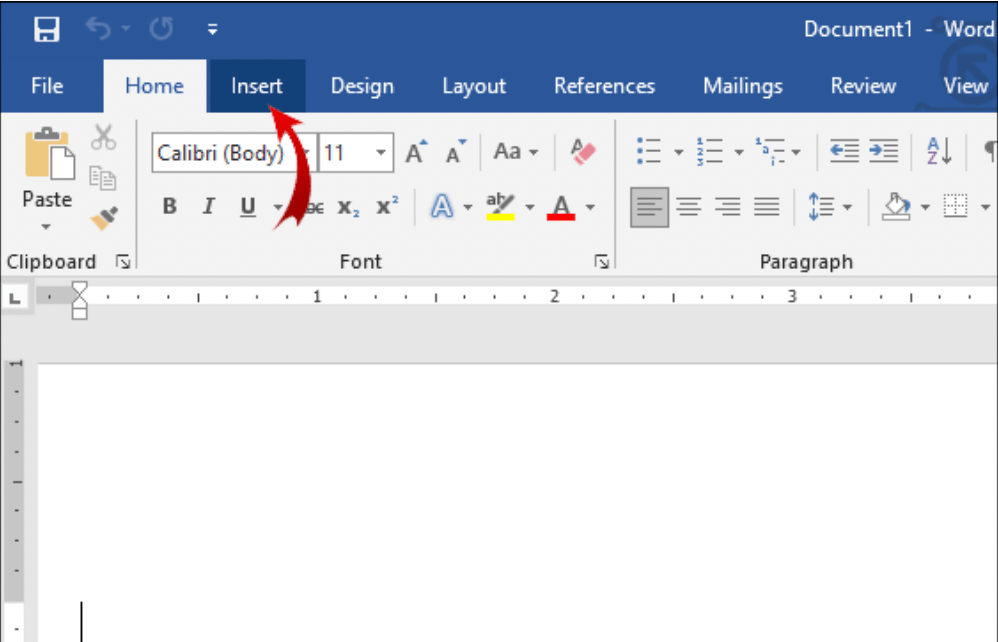Toggle Italic formatting
Viewport: 998px width, 642px height.
(208, 207)
